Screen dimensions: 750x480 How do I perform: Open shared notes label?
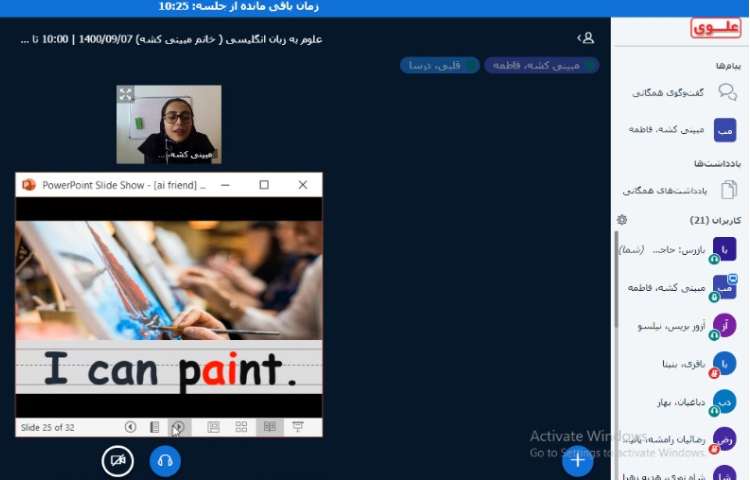tap(665, 190)
